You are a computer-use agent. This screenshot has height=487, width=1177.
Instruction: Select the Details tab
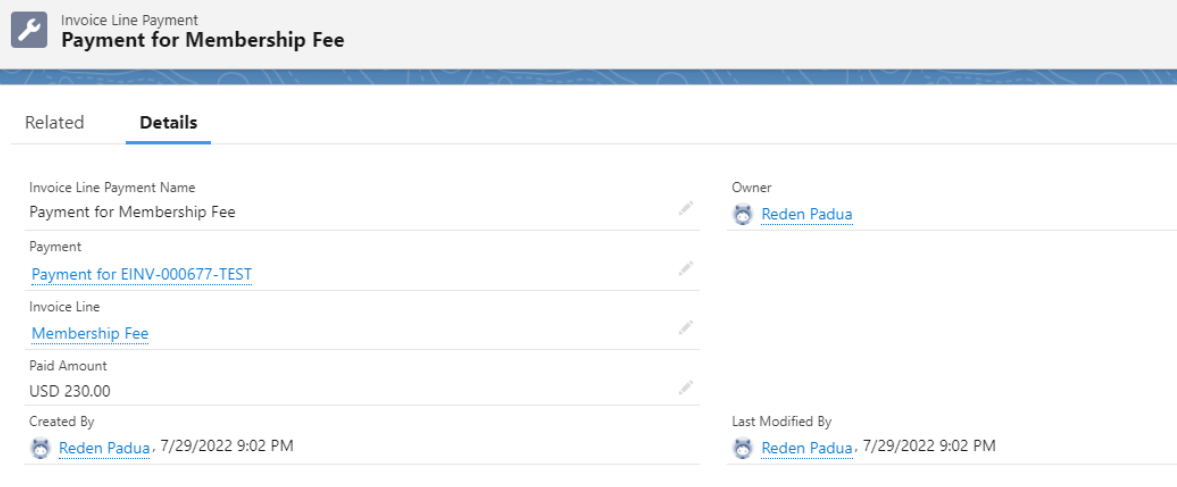coord(168,122)
